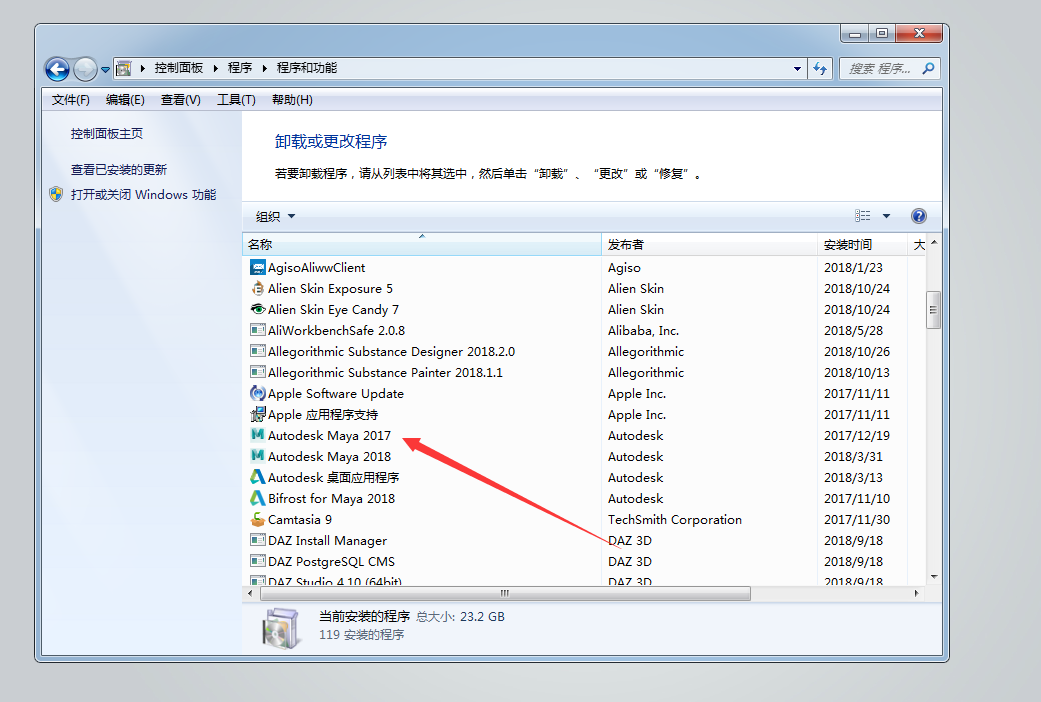
Task: Go back with the blue arrow button
Action: [x=58, y=69]
